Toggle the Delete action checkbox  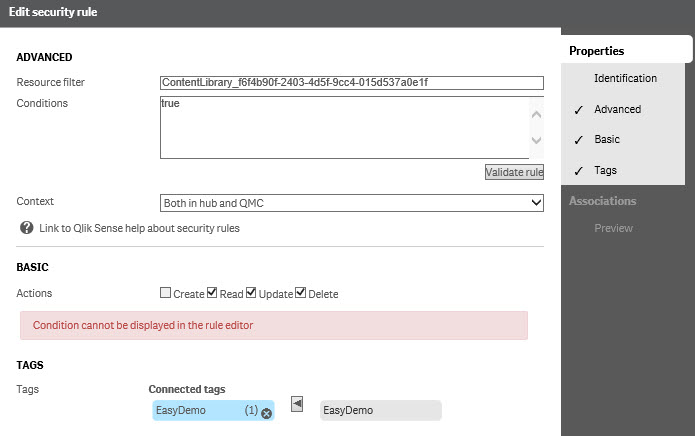[x=301, y=292]
